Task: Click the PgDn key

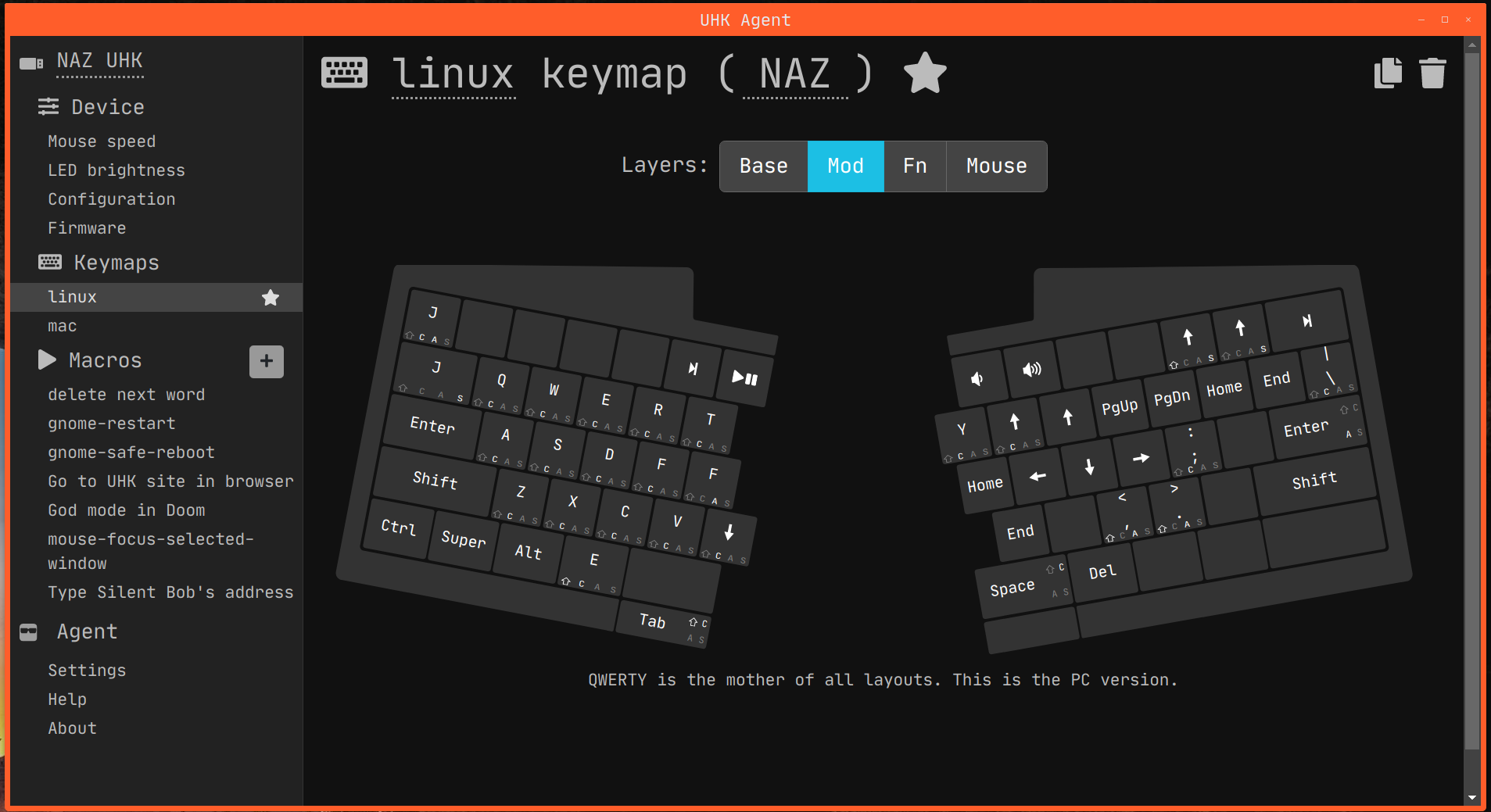Action: point(1171,398)
